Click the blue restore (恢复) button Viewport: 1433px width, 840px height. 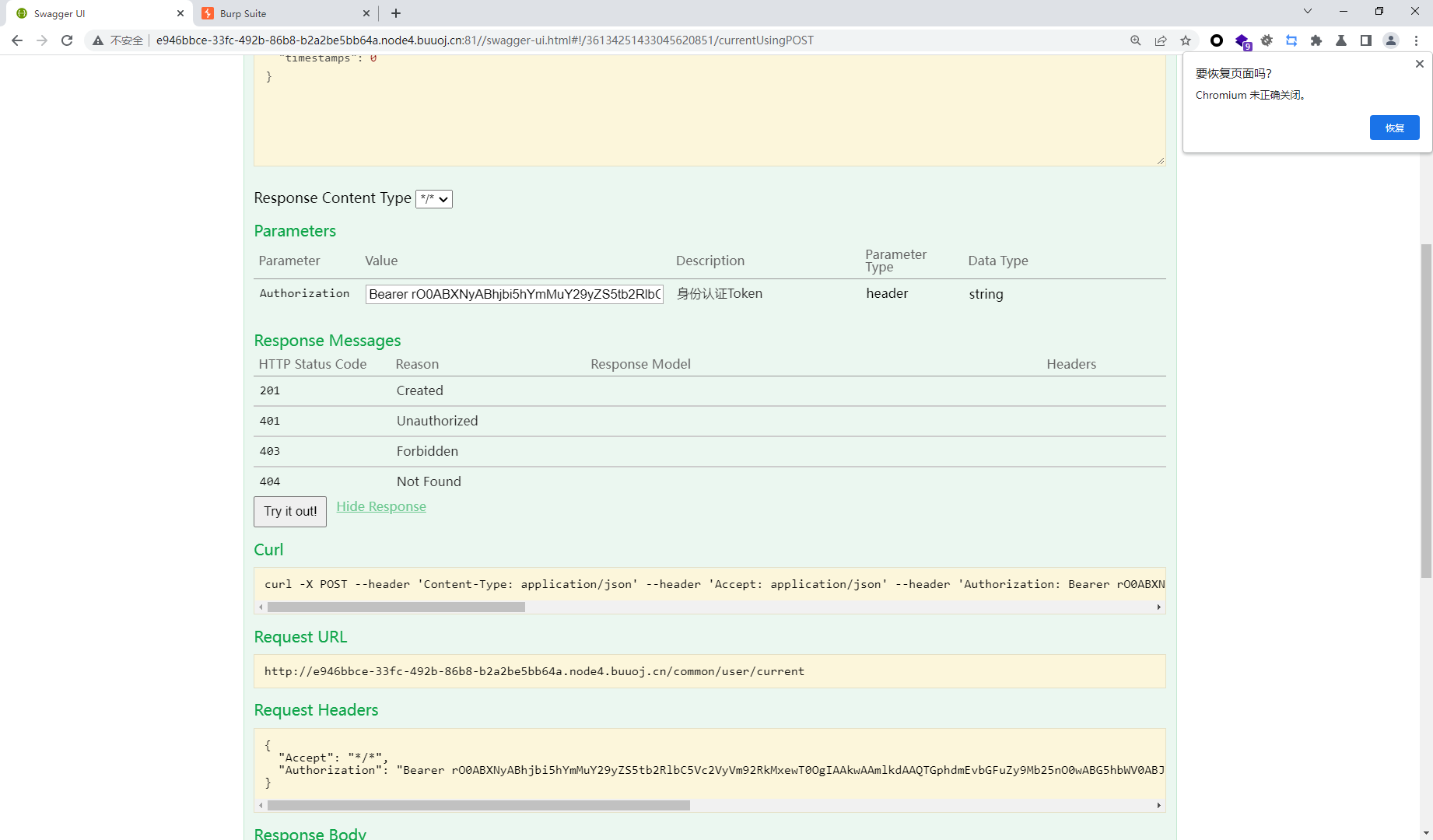(x=1394, y=128)
